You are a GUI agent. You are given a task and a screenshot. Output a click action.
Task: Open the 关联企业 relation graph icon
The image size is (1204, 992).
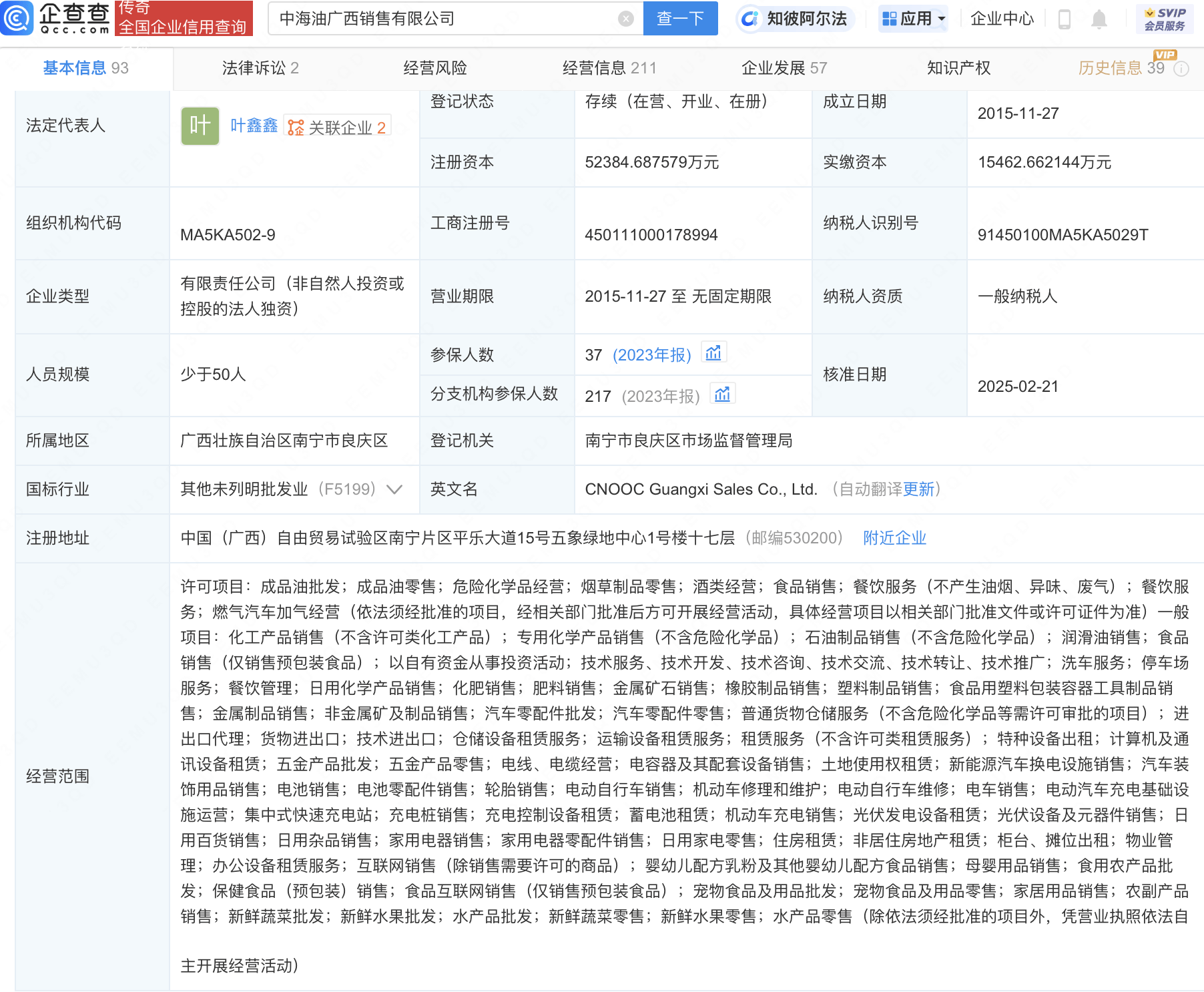coord(296,128)
